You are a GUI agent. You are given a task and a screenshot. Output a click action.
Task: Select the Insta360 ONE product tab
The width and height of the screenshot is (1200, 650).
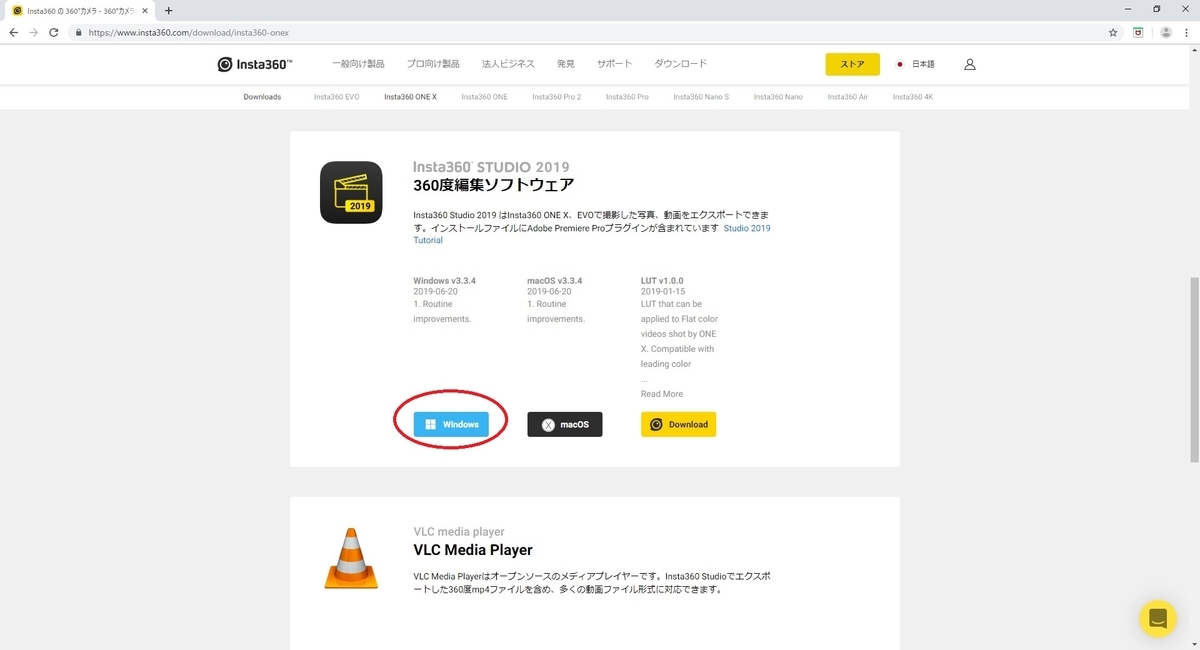click(484, 97)
